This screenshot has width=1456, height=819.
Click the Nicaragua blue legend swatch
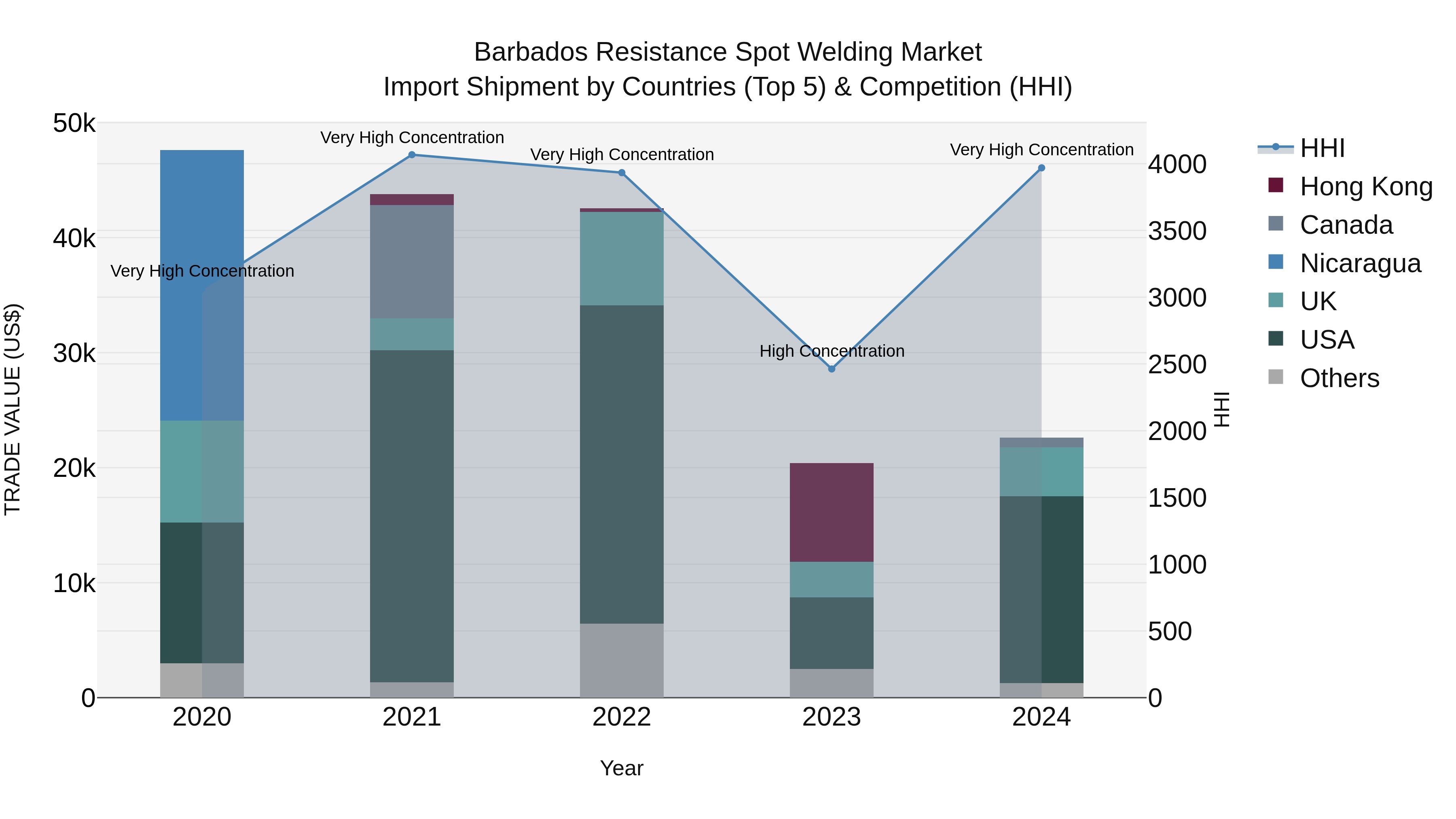(1276, 262)
